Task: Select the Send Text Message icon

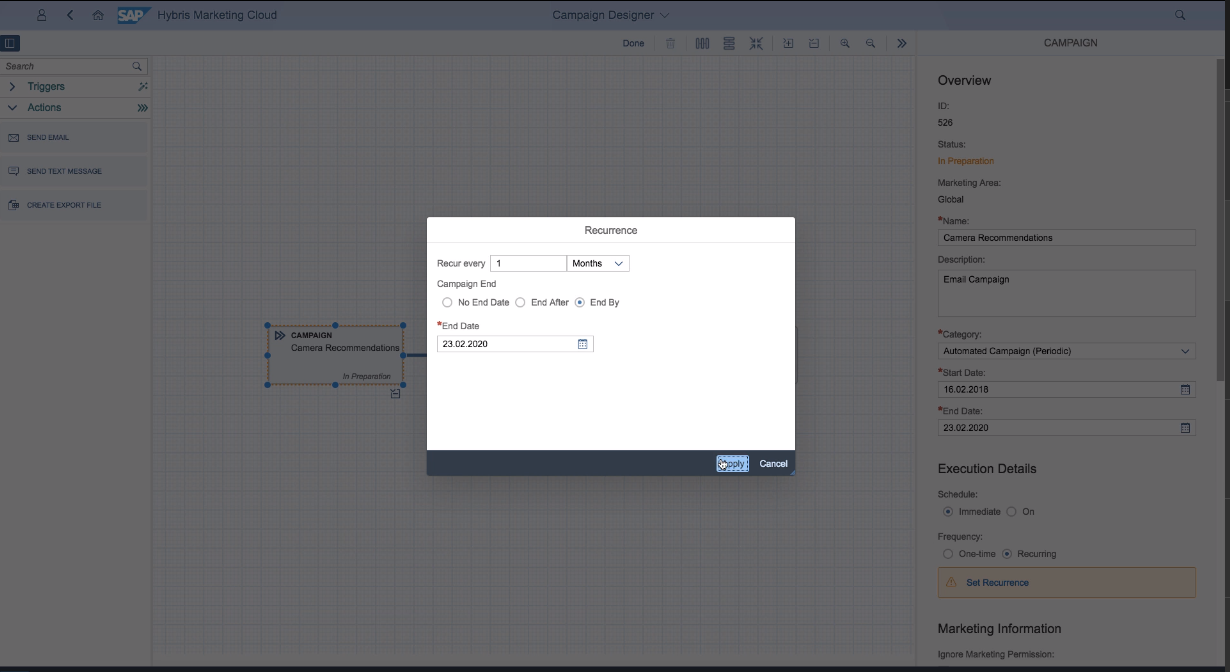Action: coord(14,171)
